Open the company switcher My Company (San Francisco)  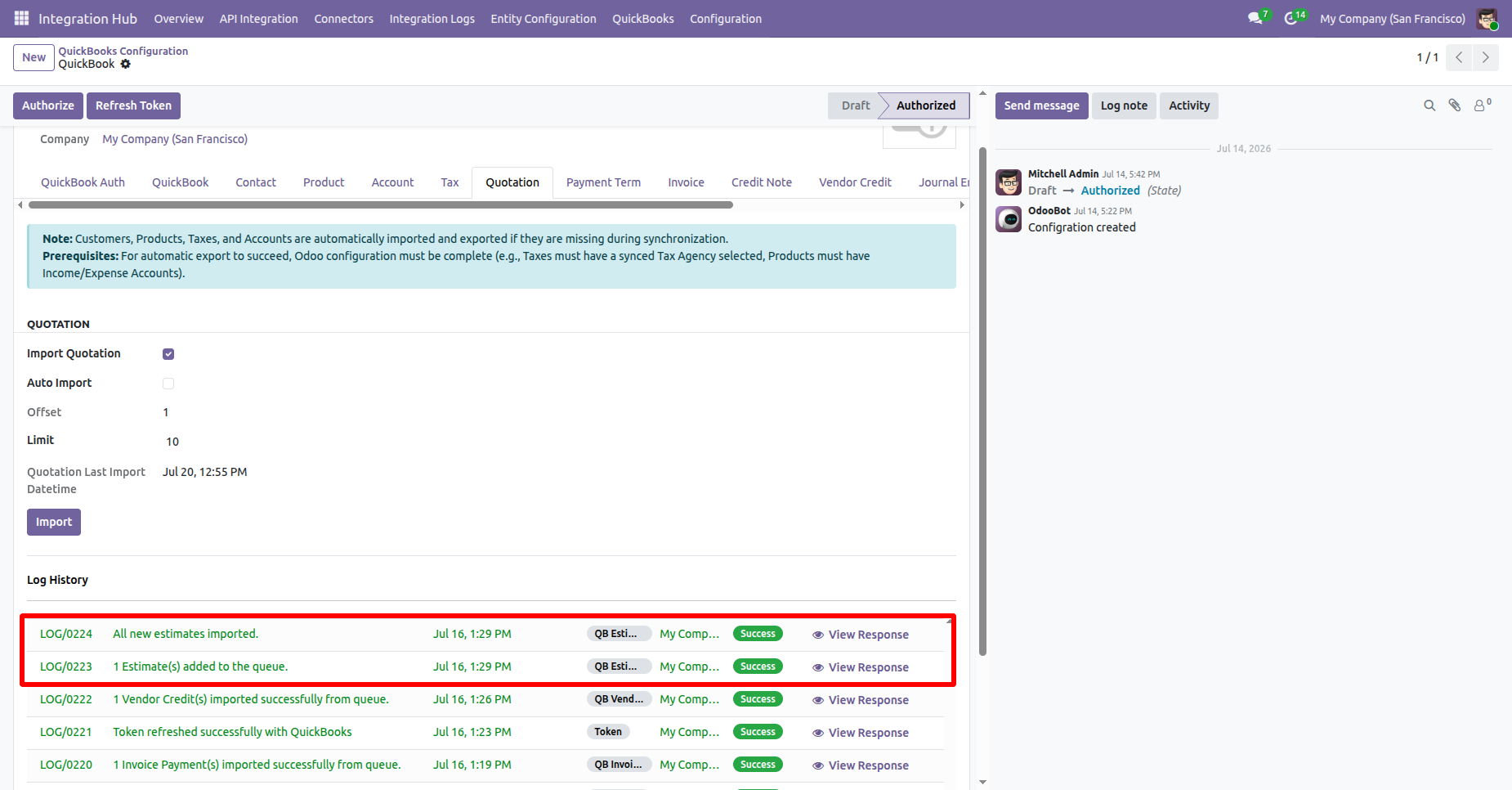pyautogui.click(x=1393, y=18)
